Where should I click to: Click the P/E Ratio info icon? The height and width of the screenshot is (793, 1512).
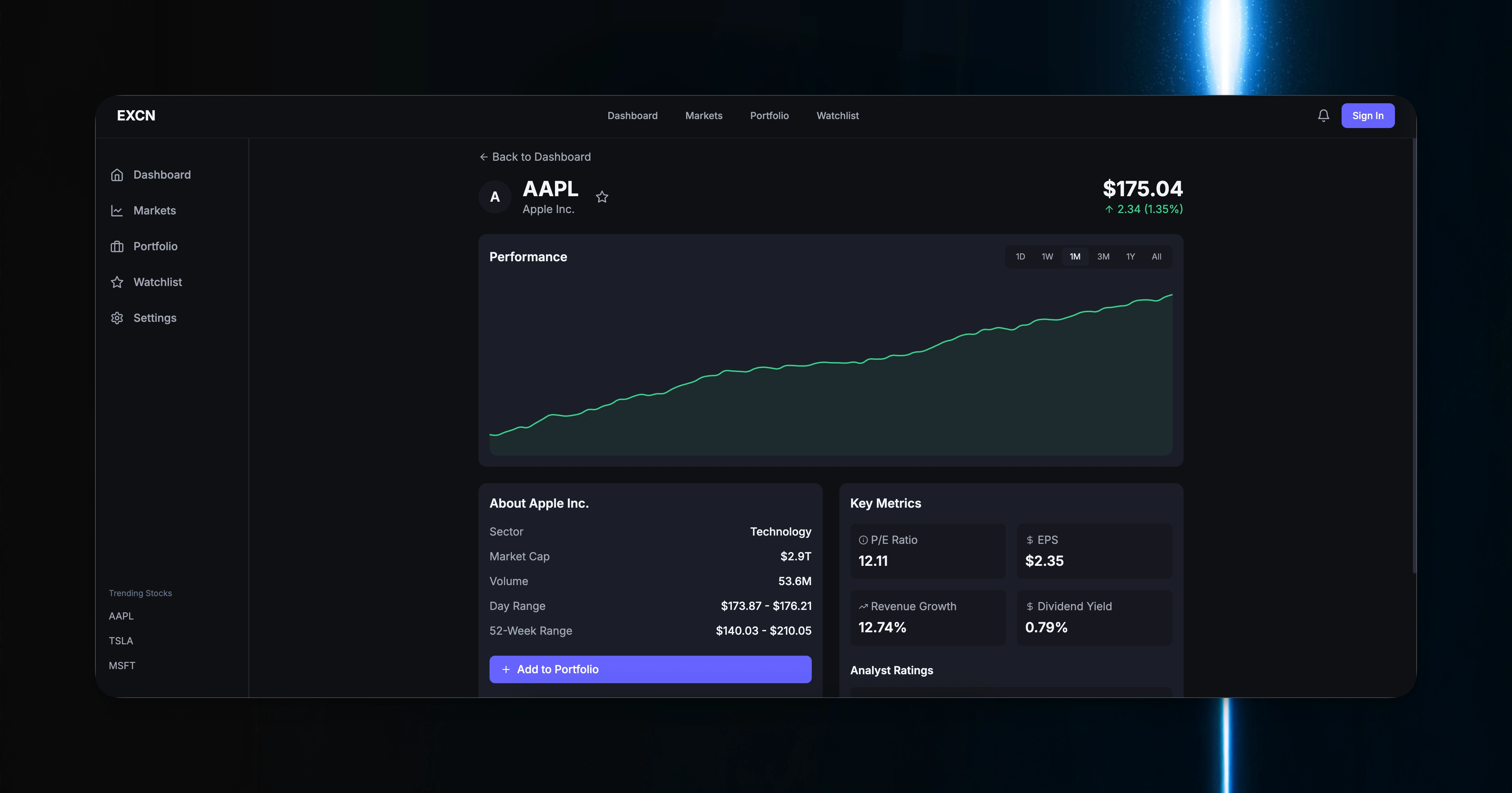863,540
